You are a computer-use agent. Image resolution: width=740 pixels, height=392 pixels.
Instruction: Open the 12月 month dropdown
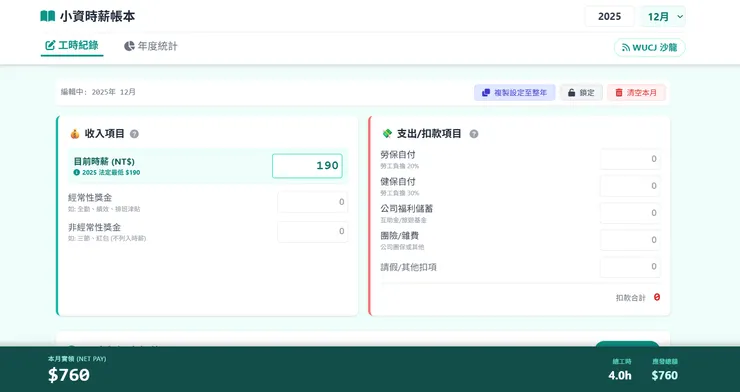point(663,17)
